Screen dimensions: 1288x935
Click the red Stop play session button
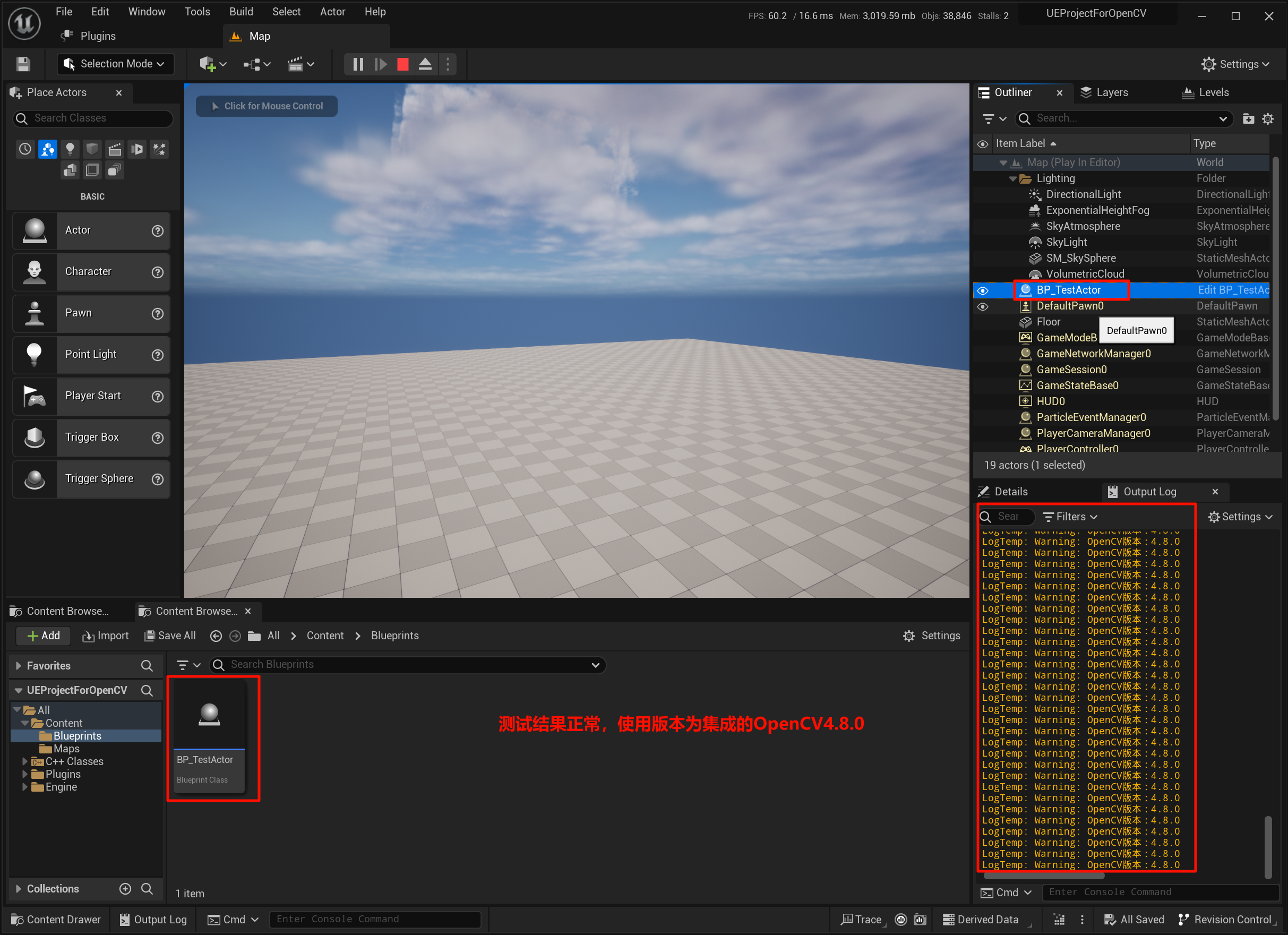pos(402,64)
